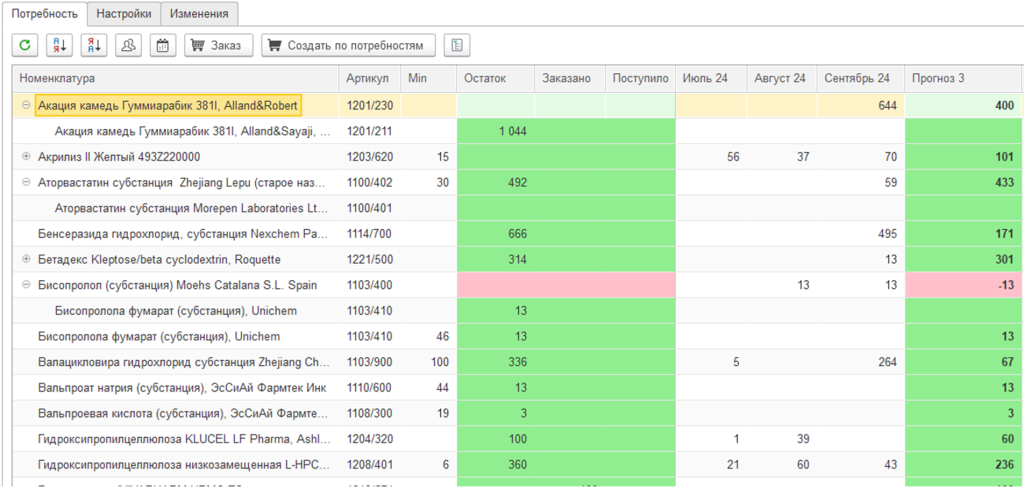
Task: Click the Остаток value 666
Action: pyautogui.click(x=517, y=234)
